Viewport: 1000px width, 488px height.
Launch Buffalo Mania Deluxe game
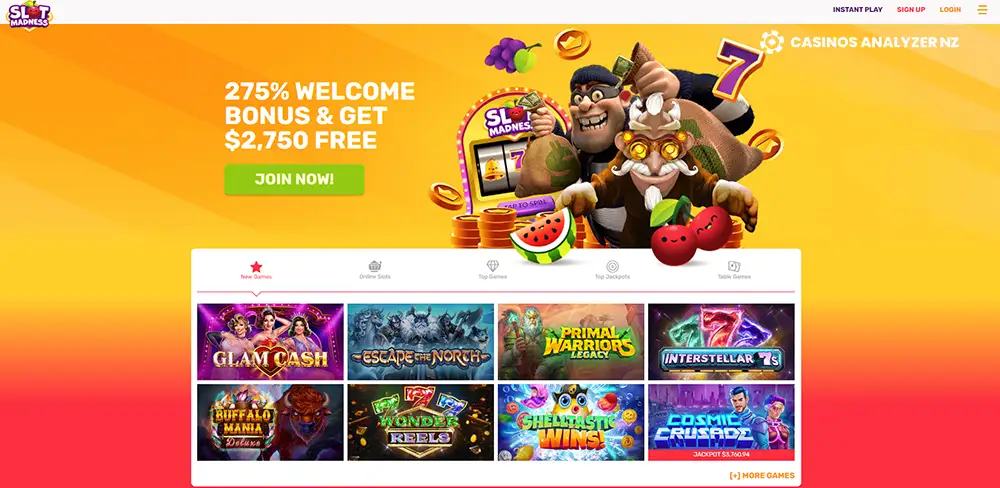click(x=270, y=422)
